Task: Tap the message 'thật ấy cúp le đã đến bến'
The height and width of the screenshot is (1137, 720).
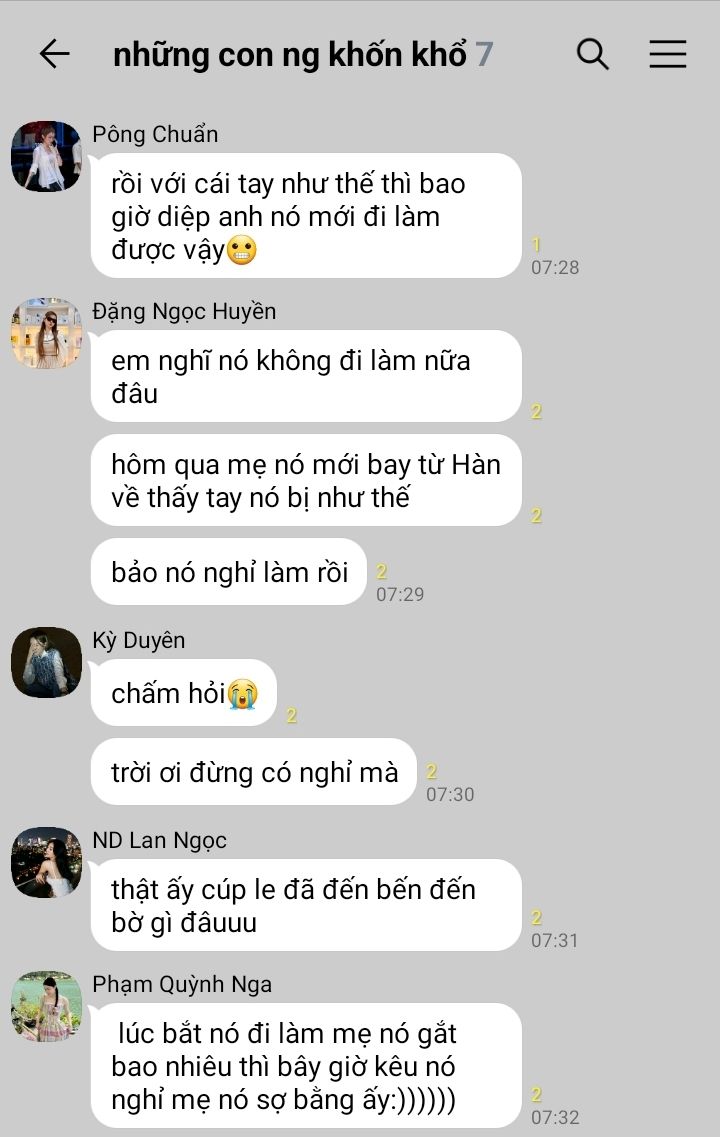Action: (x=306, y=905)
